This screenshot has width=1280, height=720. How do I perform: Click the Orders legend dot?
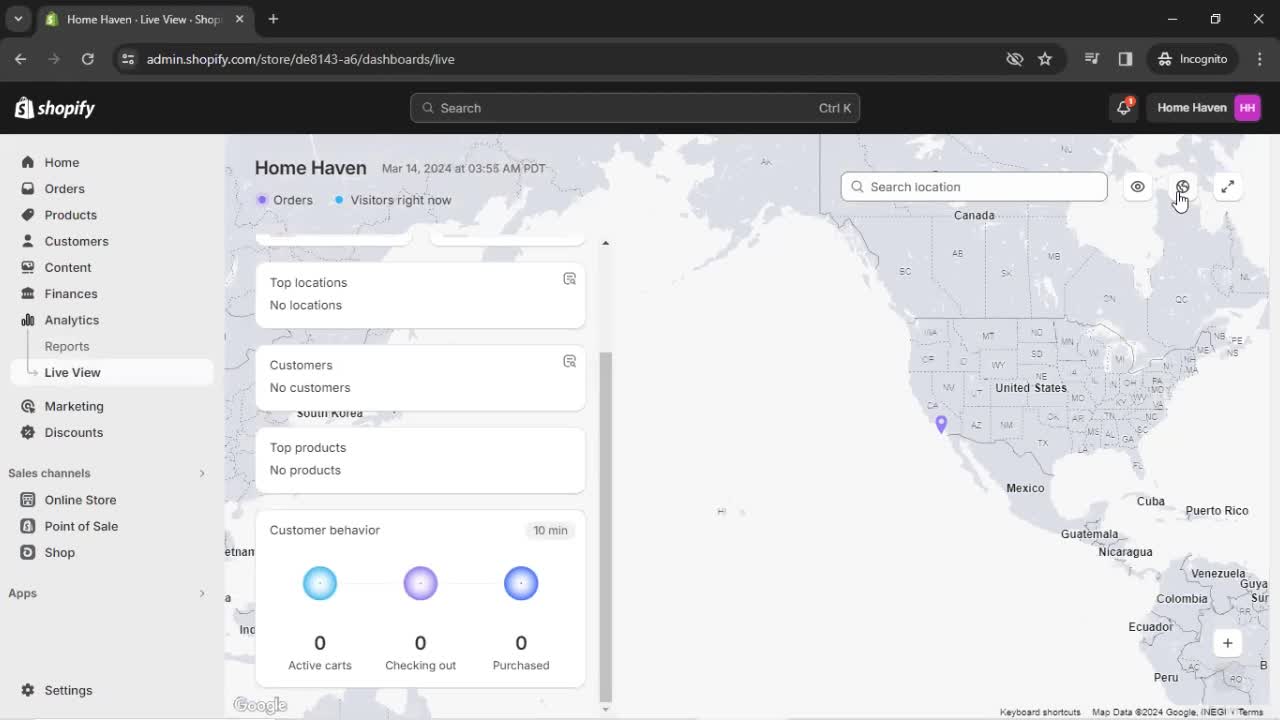pyautogui.click(x=262, y=200)
